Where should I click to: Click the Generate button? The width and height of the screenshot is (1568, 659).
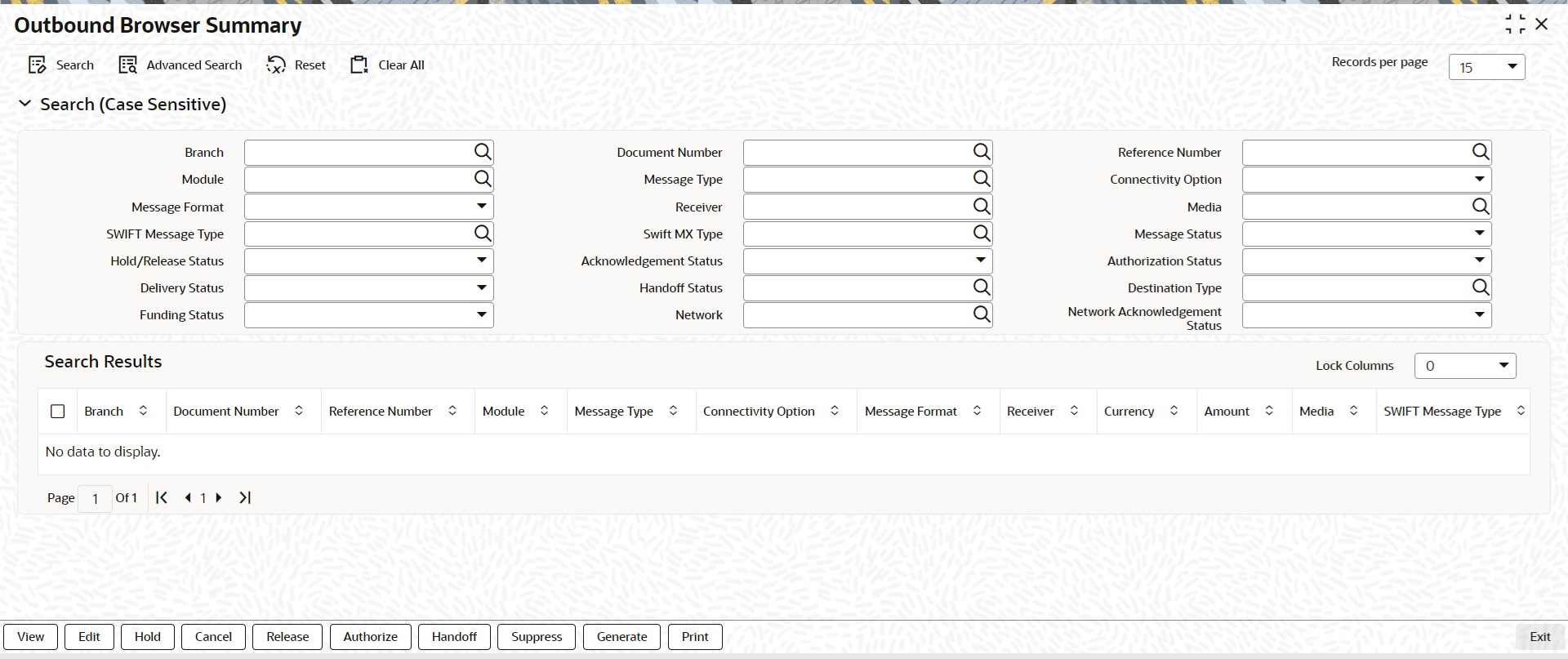pos(621,637)
